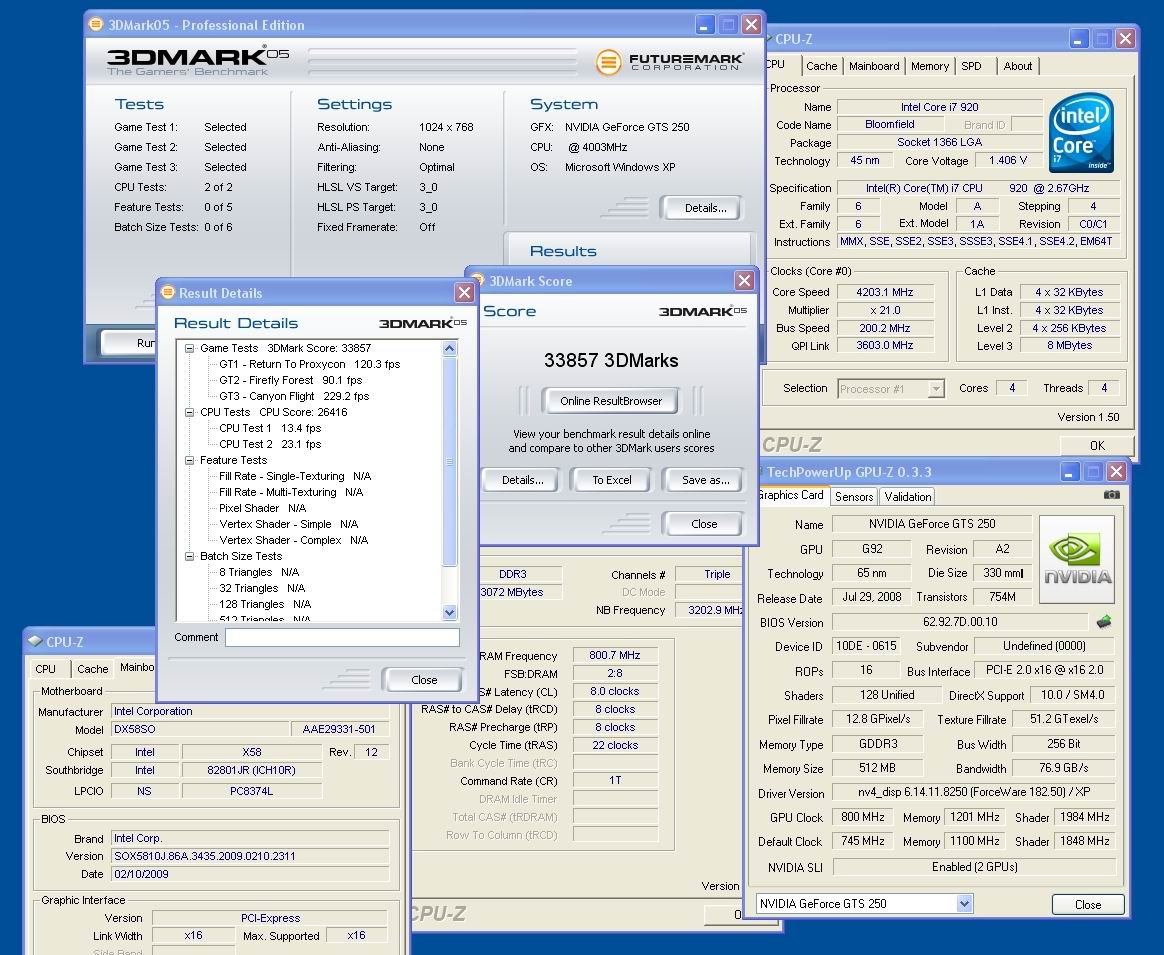1164x955 pixels.
Task: Open the NVIDIA GeForce GTS 250 device dropdown
Action: [x=964, y=904]
